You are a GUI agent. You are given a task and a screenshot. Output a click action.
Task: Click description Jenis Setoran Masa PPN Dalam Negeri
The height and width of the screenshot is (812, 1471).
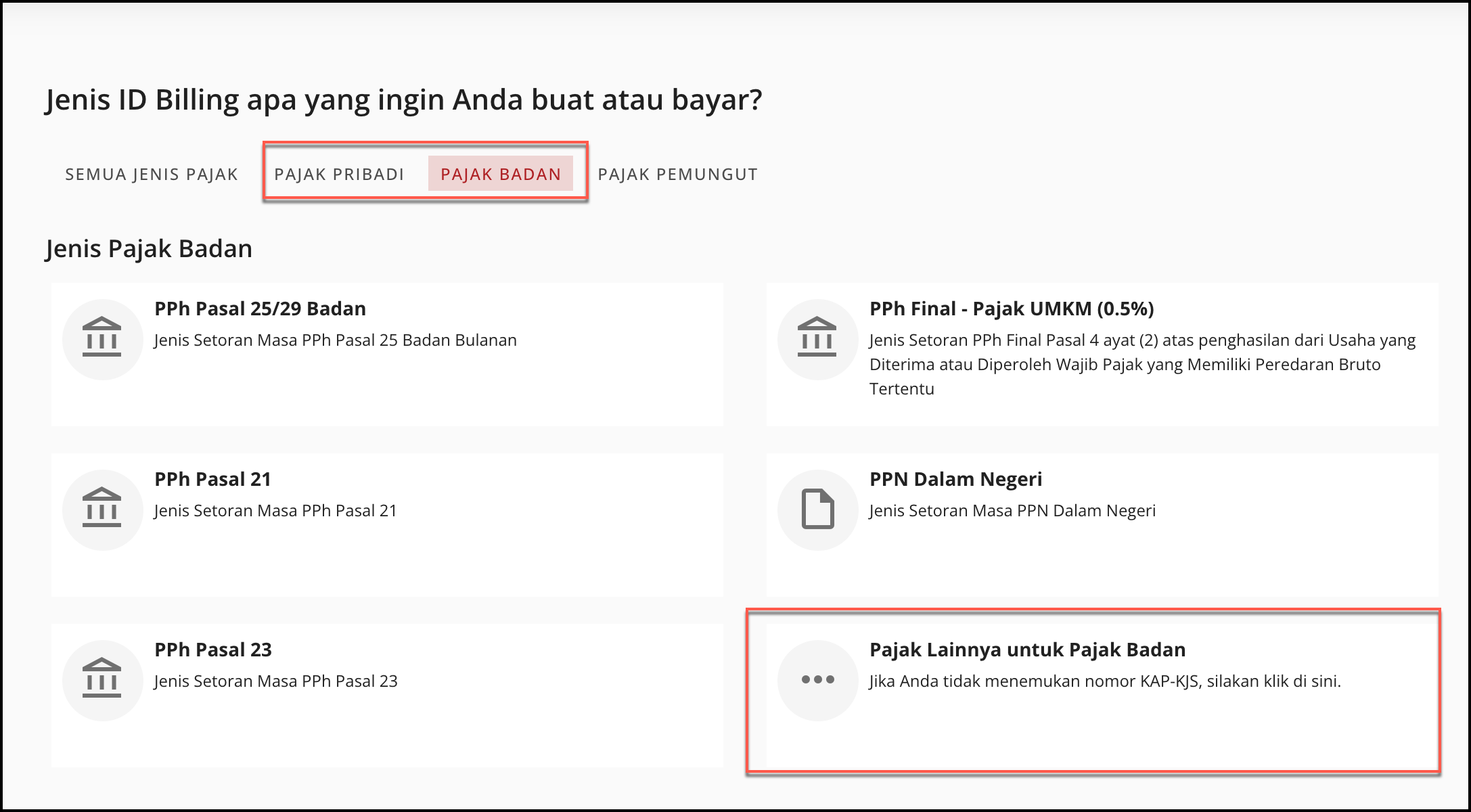[x=1012, y=510]
